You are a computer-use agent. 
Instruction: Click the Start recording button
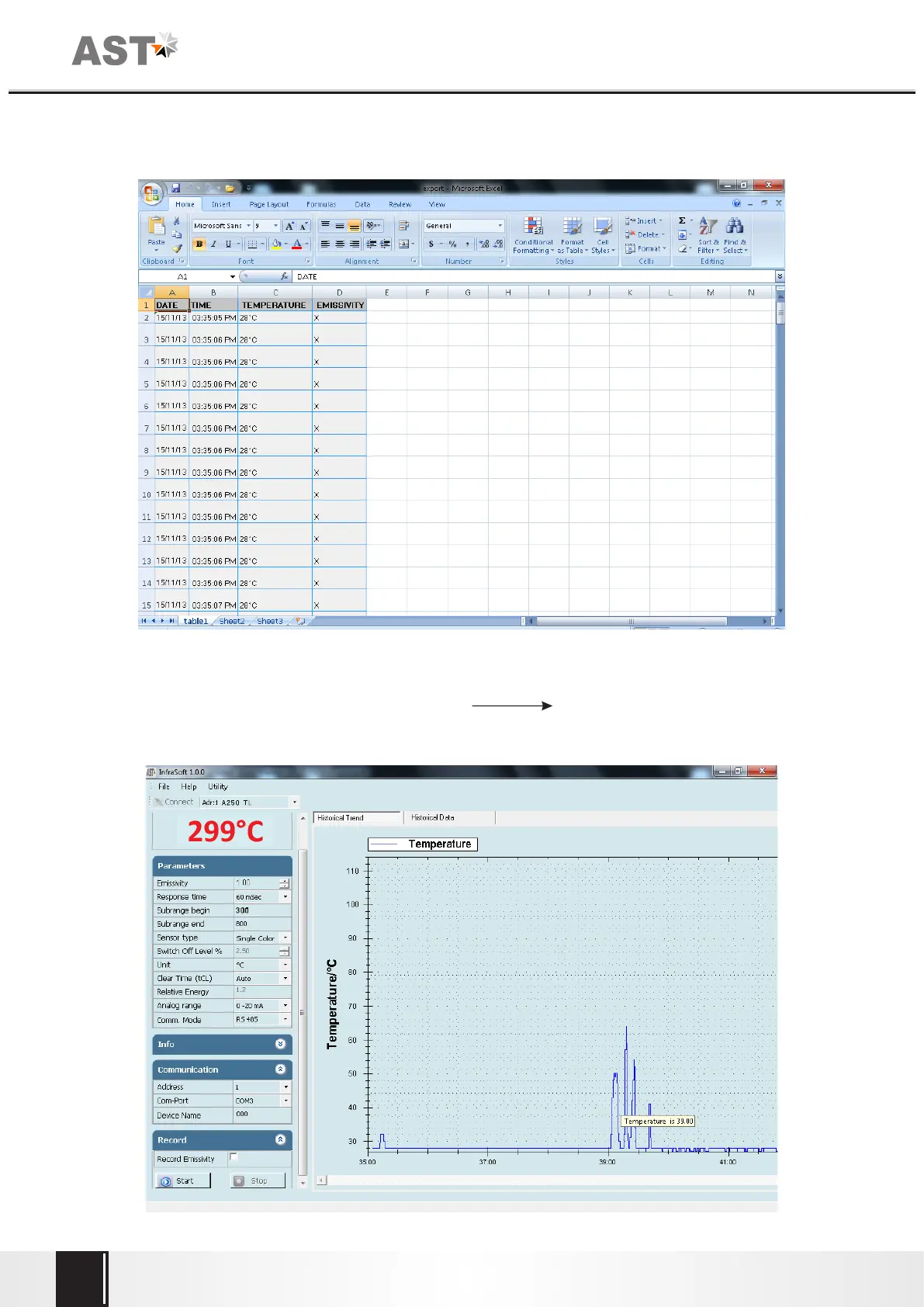tap(183, 1180)
